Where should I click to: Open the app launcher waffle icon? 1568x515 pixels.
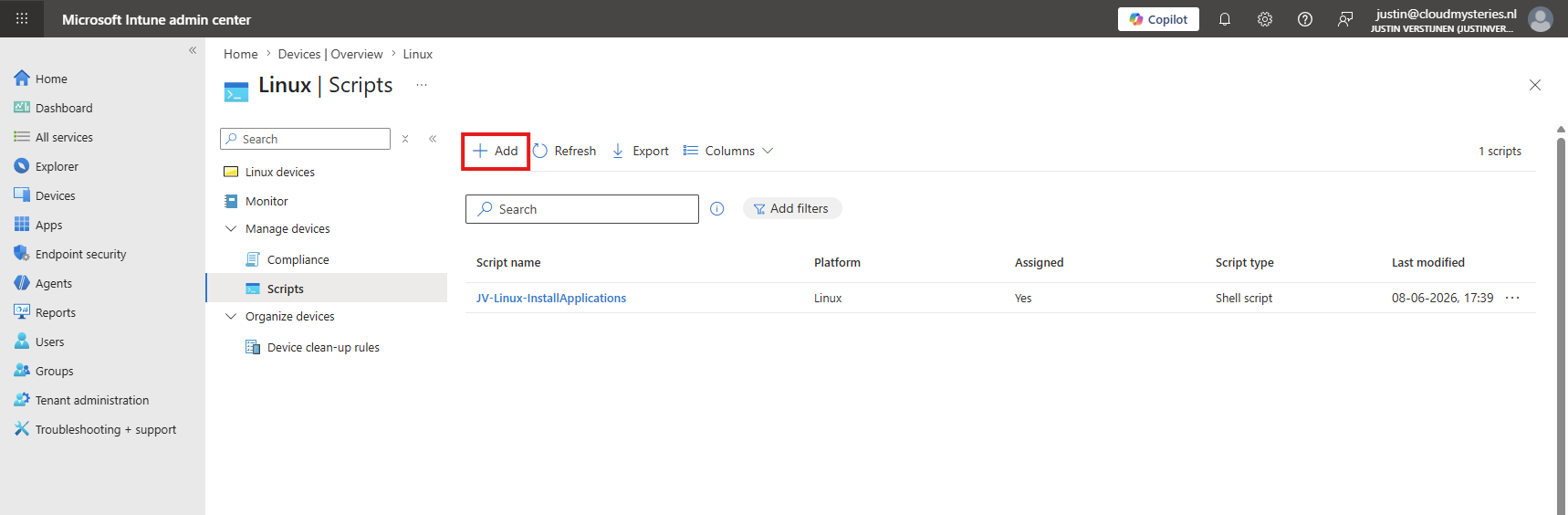pos(22,18)
